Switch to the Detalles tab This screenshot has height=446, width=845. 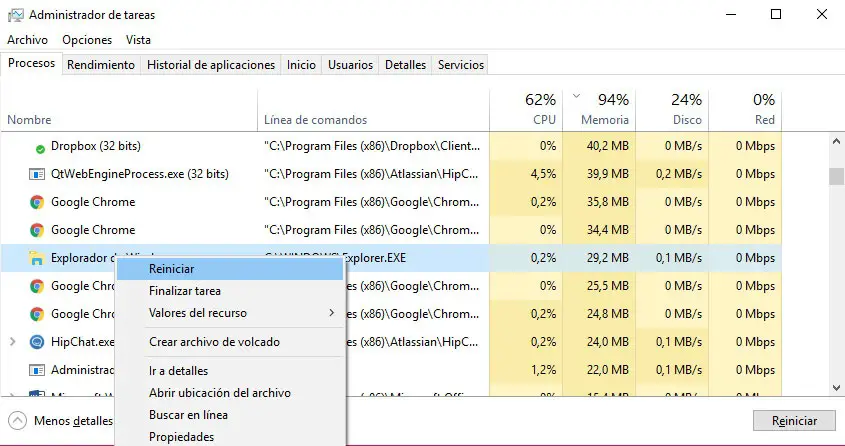click(405, 65)
